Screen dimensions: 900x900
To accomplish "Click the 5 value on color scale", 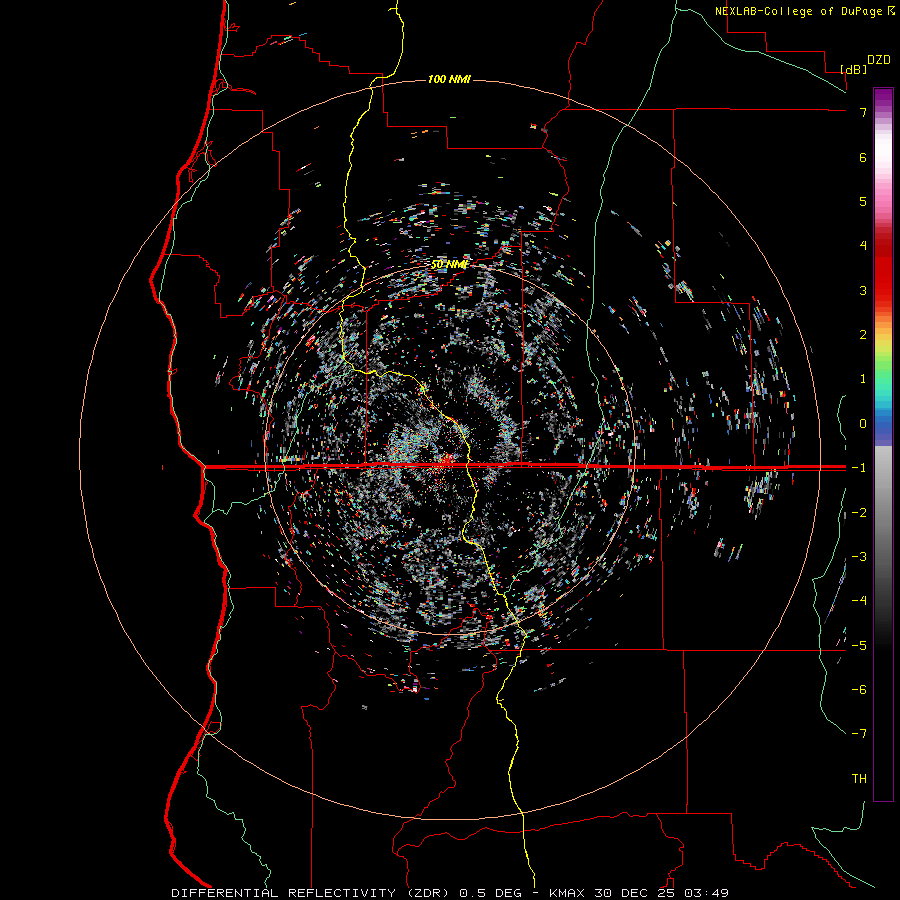I will 863,201.
